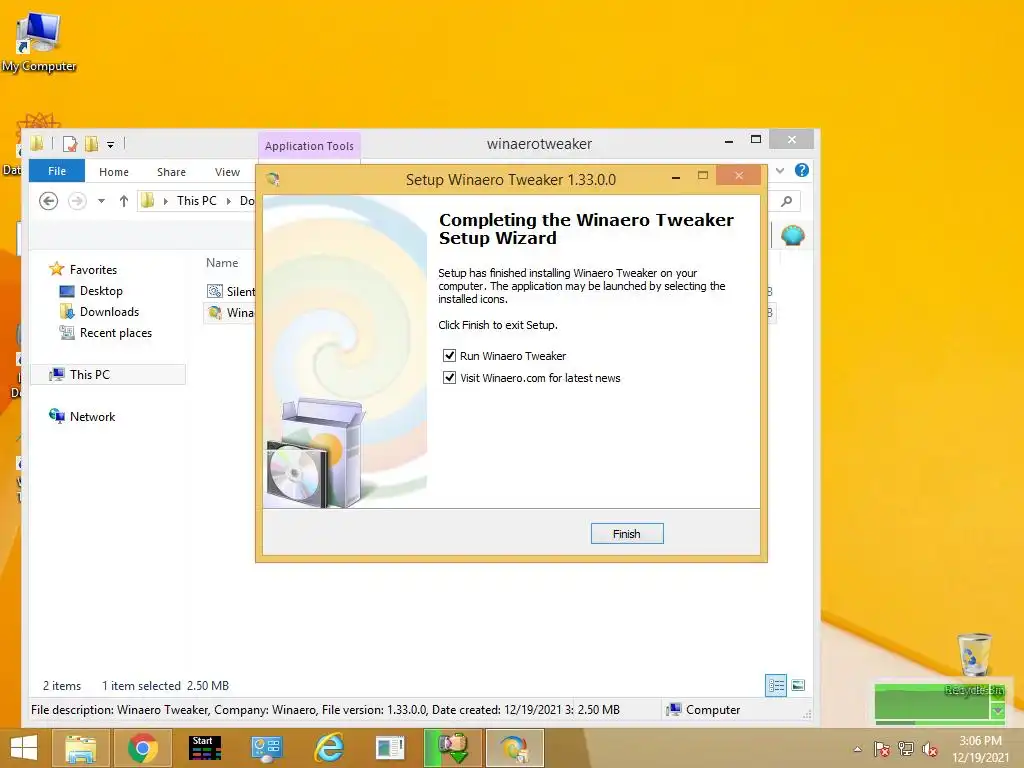This screenshot has height=768, width=1024.
Task: Click the New folder quick access icon
Action: (91, 144)
